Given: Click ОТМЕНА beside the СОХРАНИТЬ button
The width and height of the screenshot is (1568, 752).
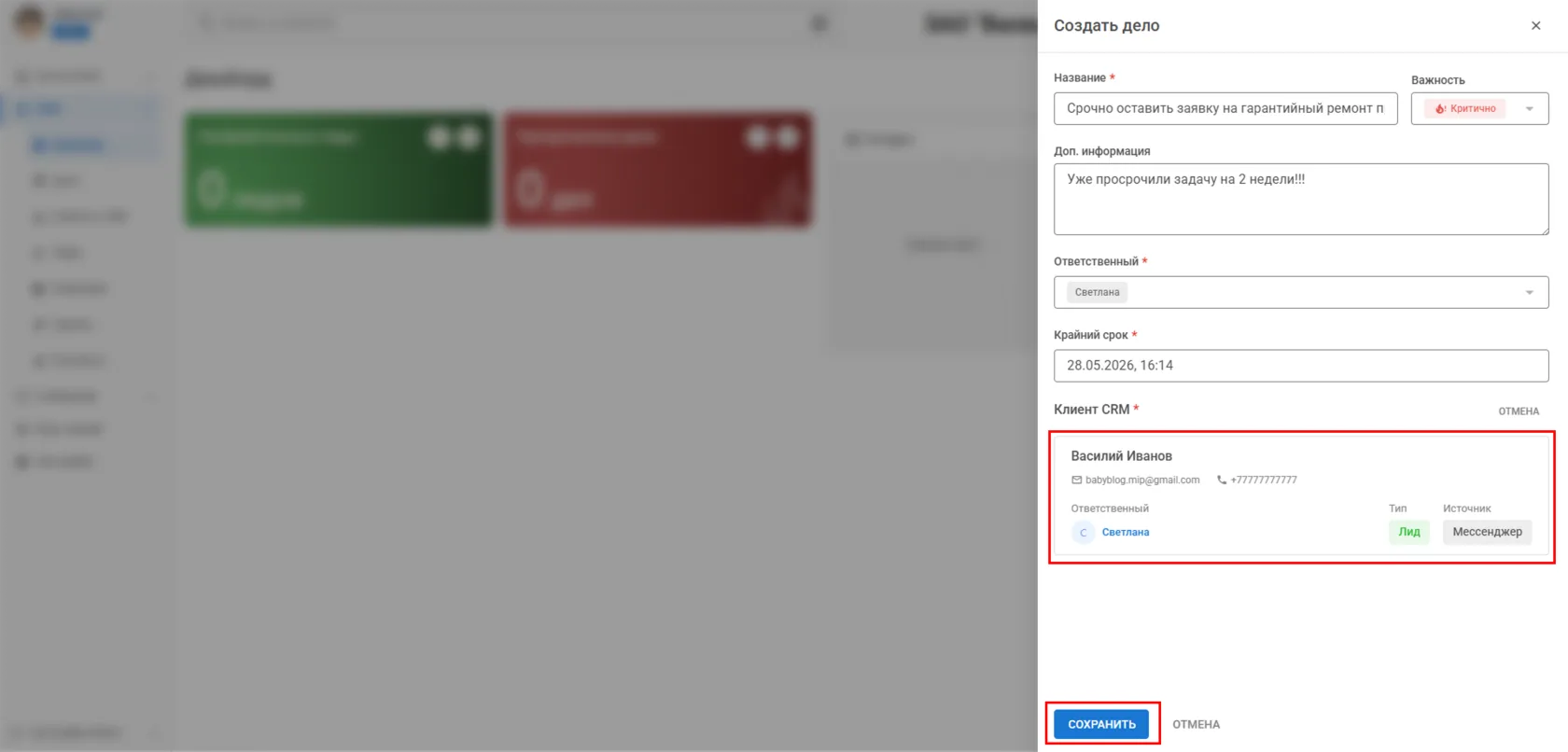Looking at the screenshot, I should click(1196, 725).
